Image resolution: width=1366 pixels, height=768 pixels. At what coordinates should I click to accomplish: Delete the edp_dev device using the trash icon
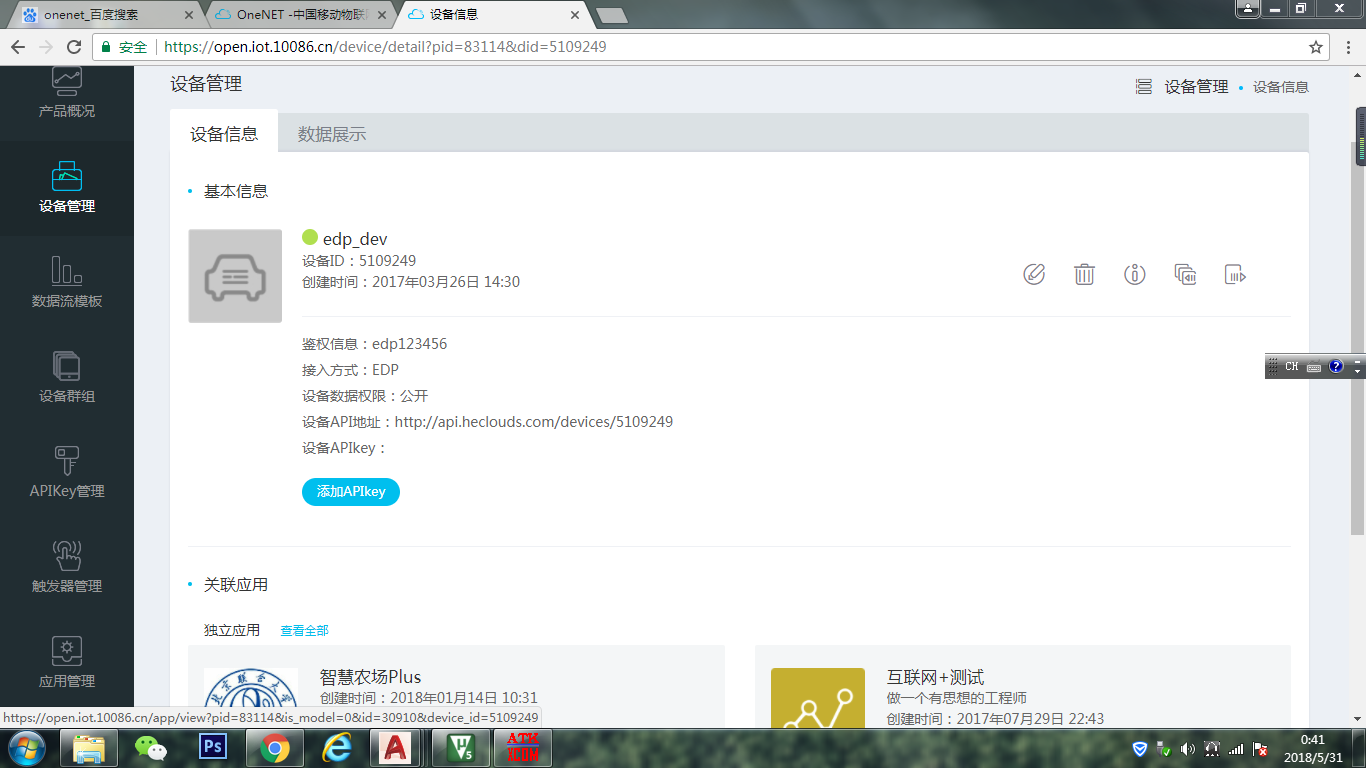pos(1085,274)
